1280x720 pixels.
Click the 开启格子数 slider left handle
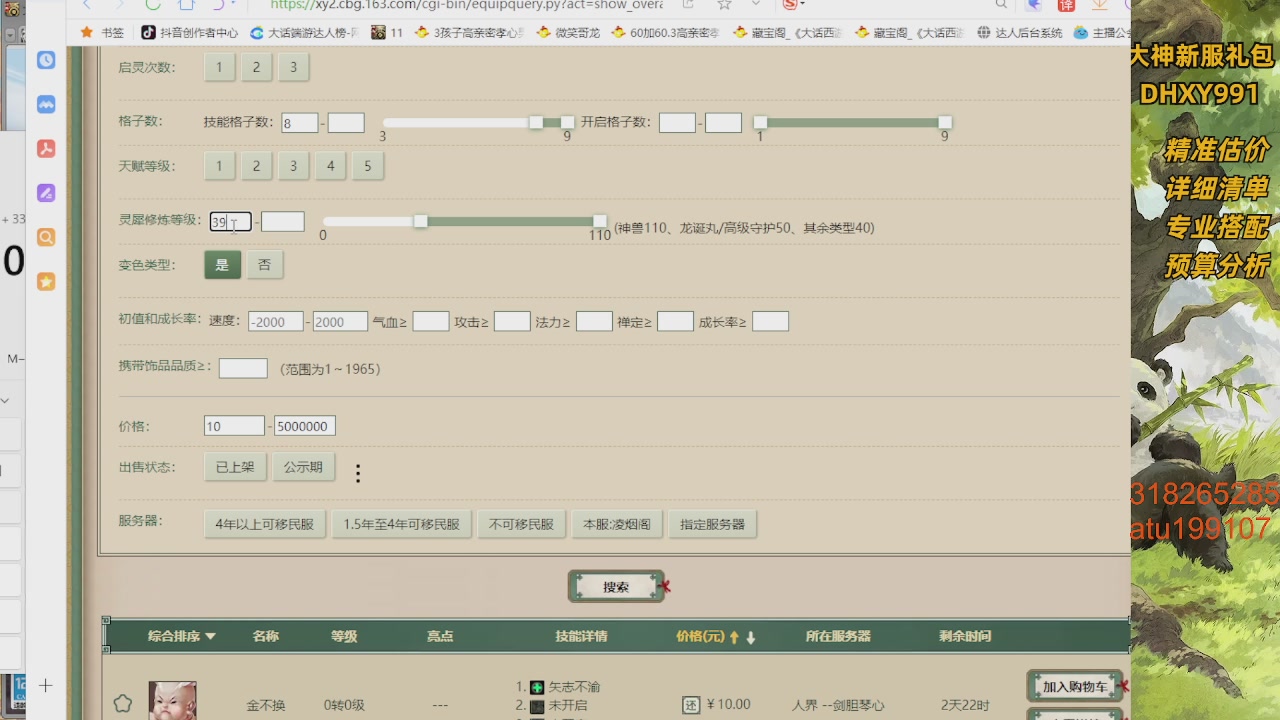tap(760, 122)
